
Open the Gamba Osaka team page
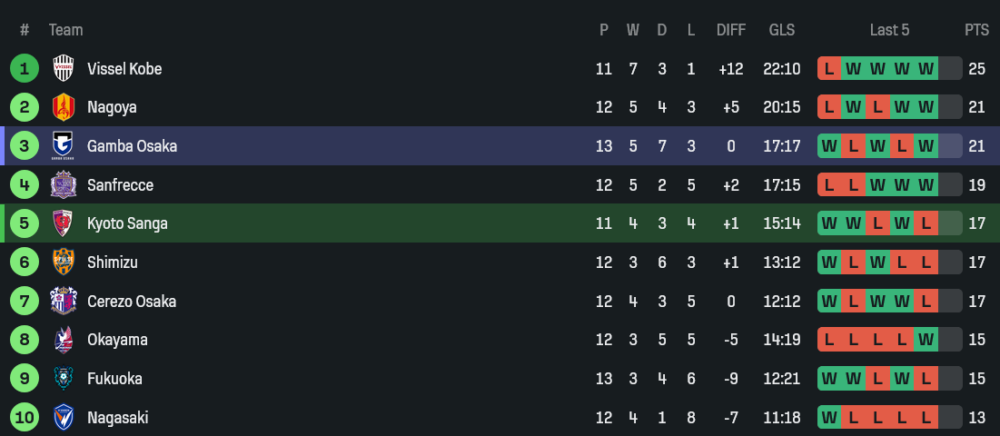pyautogui.click(x=132, y=146)
